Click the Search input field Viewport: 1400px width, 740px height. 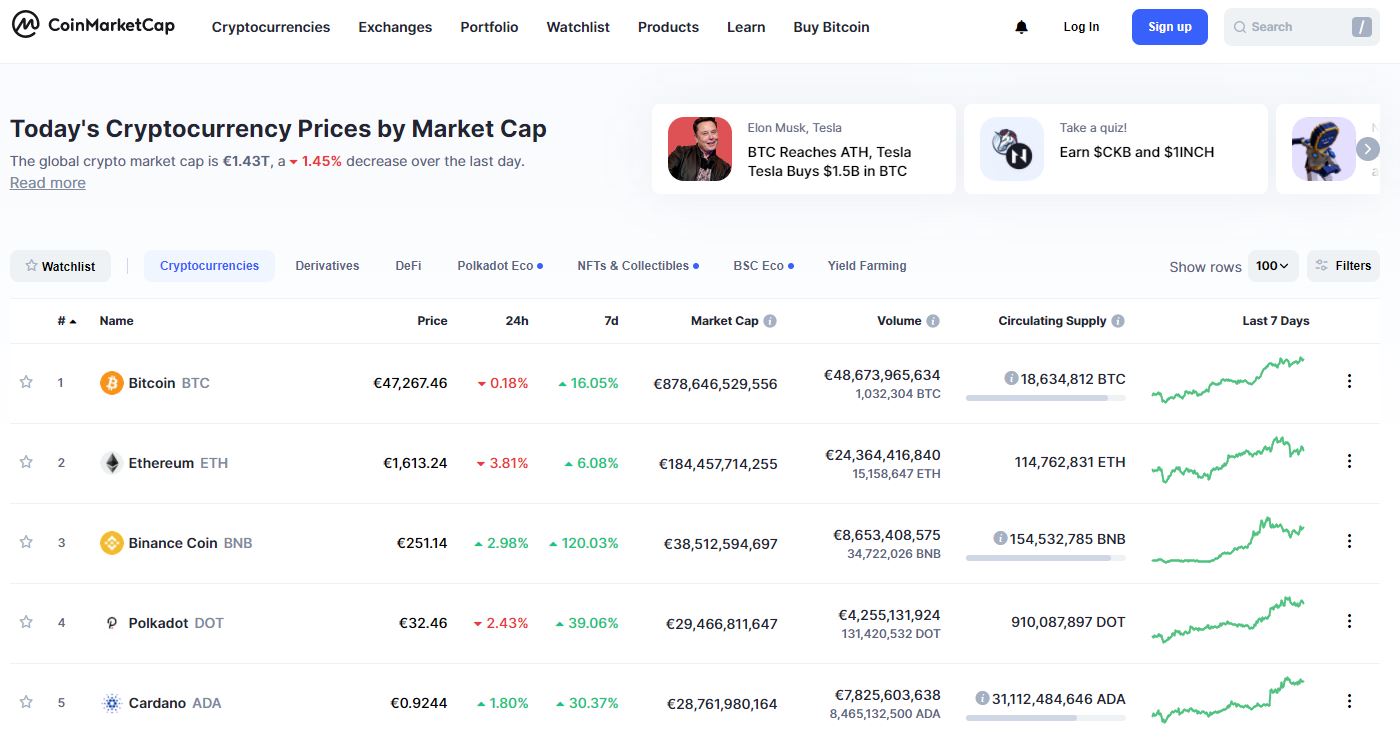point(1302,27)
